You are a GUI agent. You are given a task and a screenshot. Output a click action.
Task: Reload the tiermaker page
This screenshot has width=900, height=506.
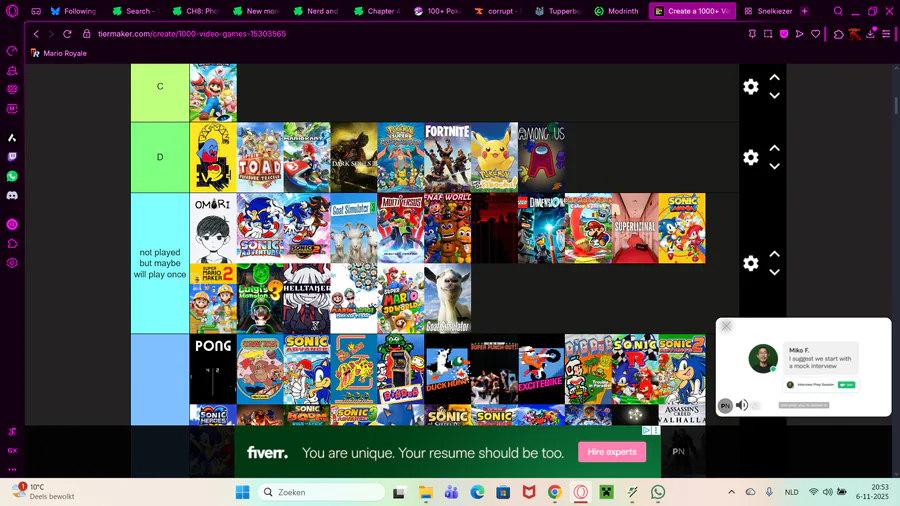pos(67,34)
